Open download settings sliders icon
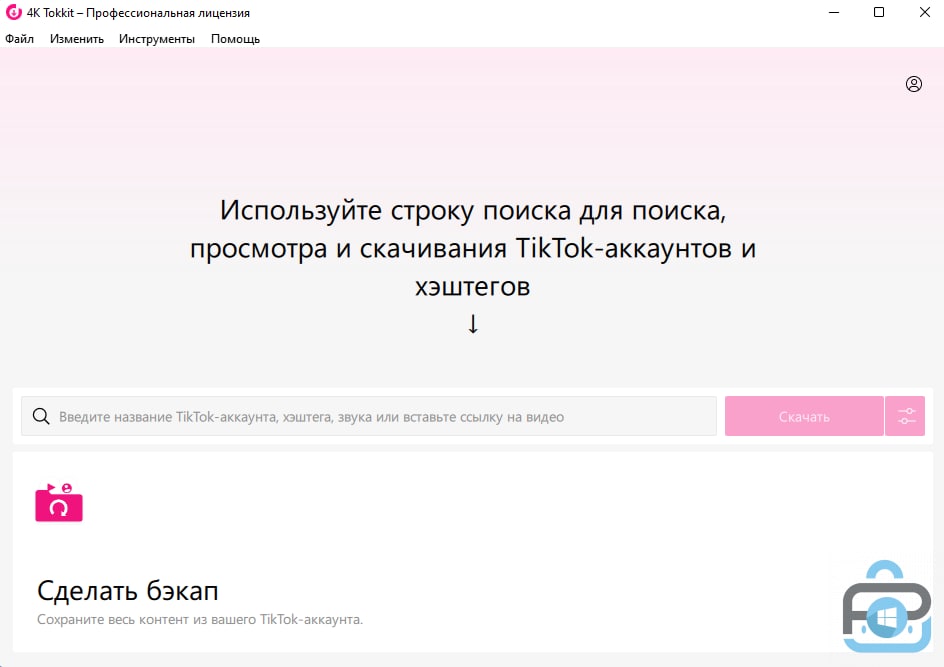 click(905, 416)
